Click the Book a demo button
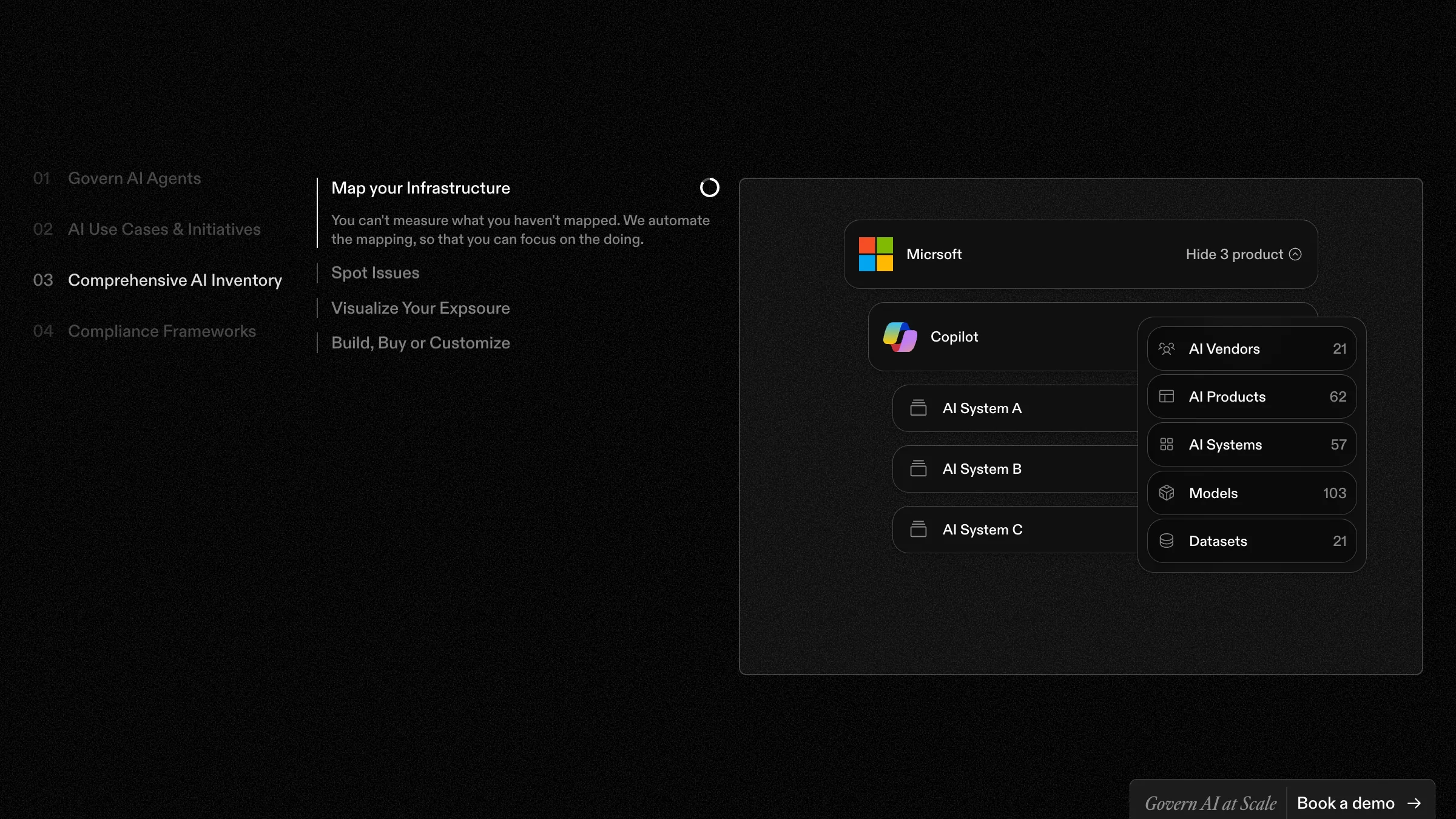Viewport: 1456px width, 819px height. [1358, 803]
